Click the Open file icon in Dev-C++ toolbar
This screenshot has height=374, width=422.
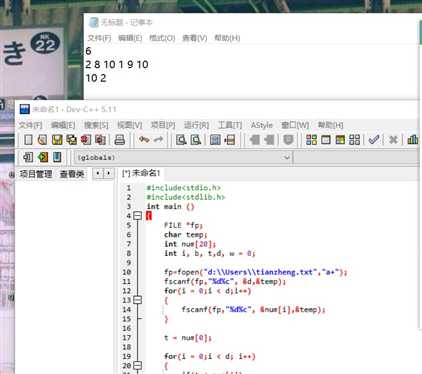point(42,140)
